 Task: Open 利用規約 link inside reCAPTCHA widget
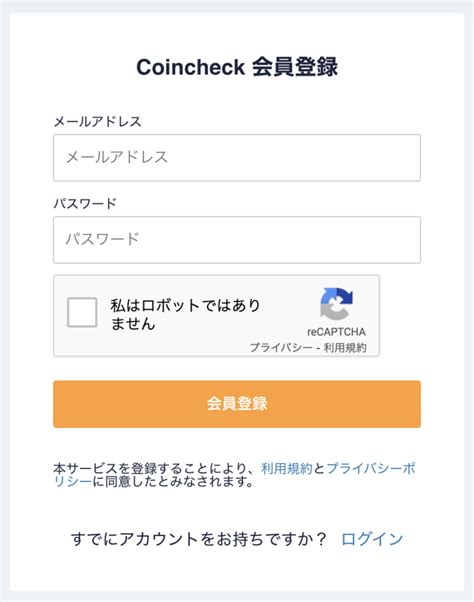point(345,347)
